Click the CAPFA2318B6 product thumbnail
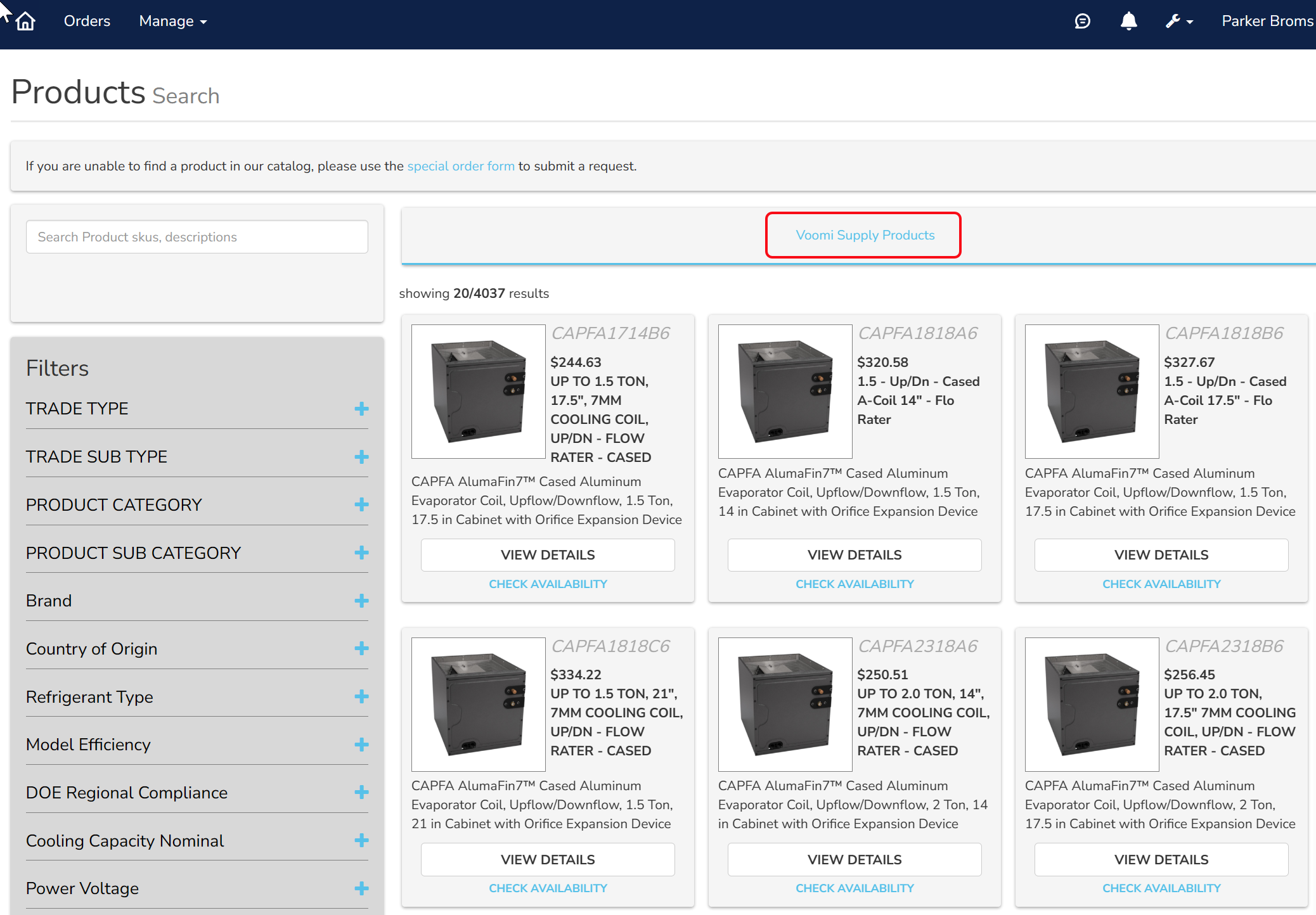 (1091, 704)
